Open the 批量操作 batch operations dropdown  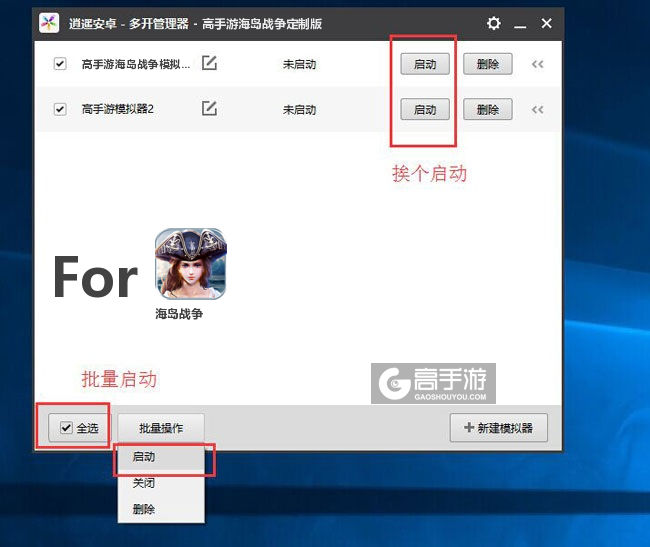coord(161,428)
